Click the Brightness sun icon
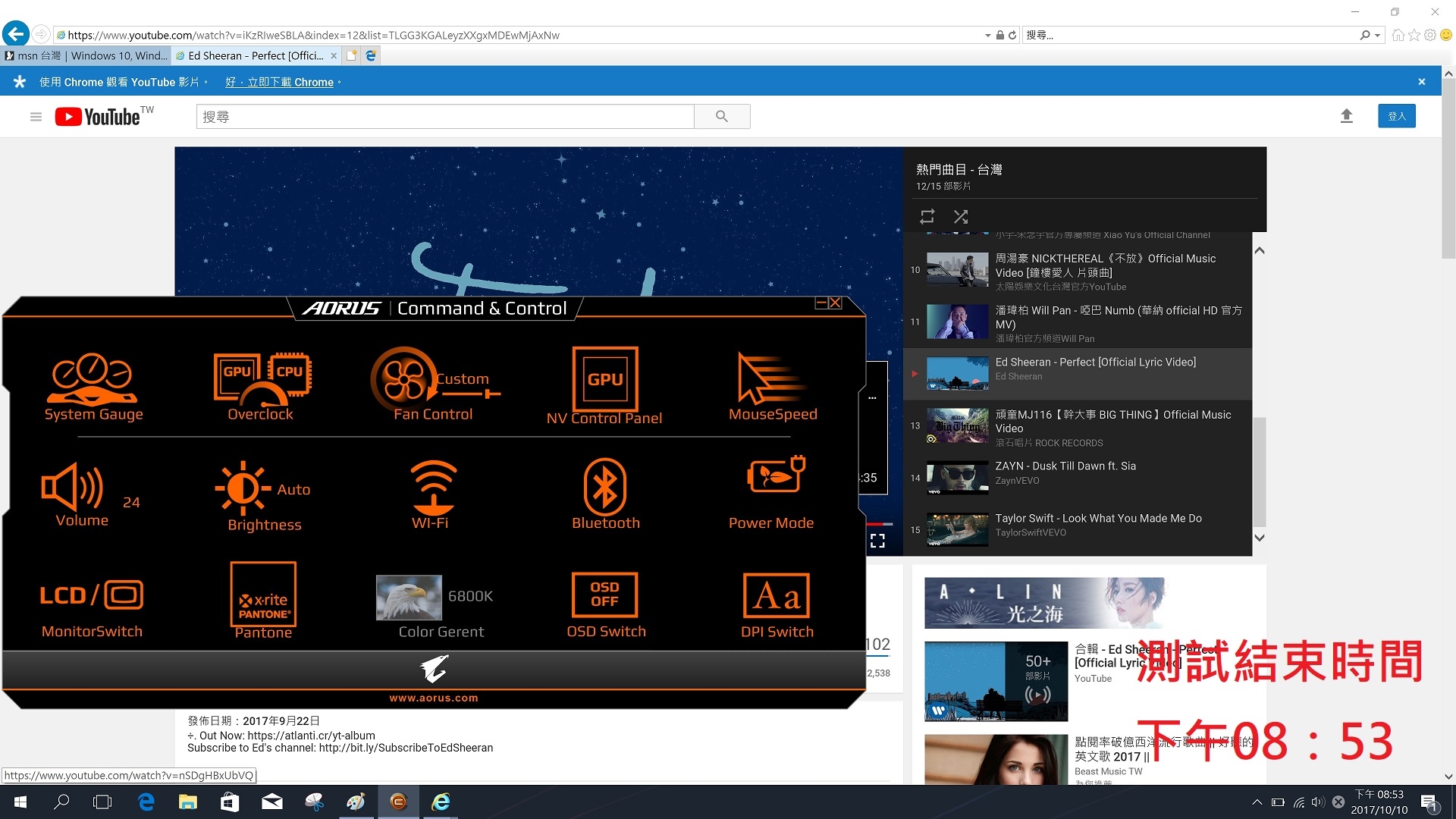 tap(243, 488)
